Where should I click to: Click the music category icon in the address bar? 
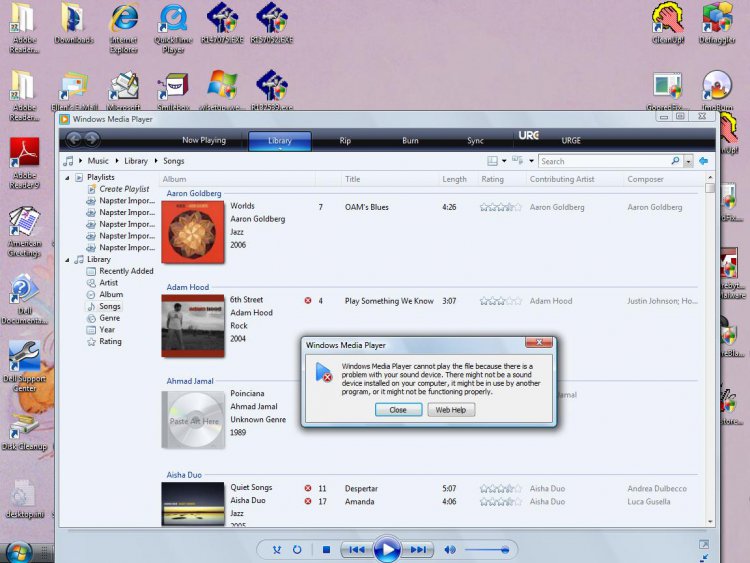[69, 161]
